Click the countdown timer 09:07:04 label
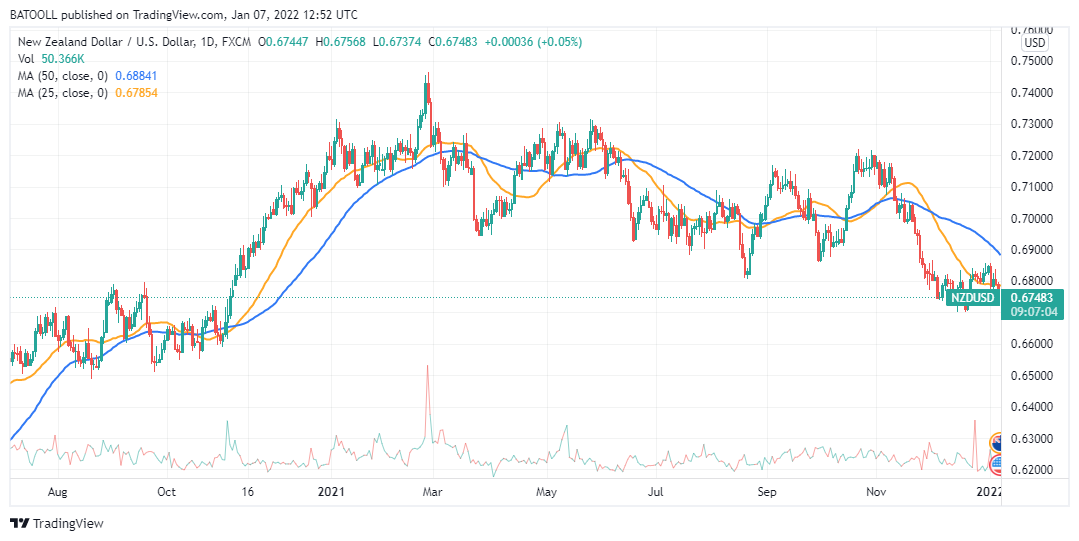Image resolution: width=1079 pixels, height=541 pixels. [1033, 312]
